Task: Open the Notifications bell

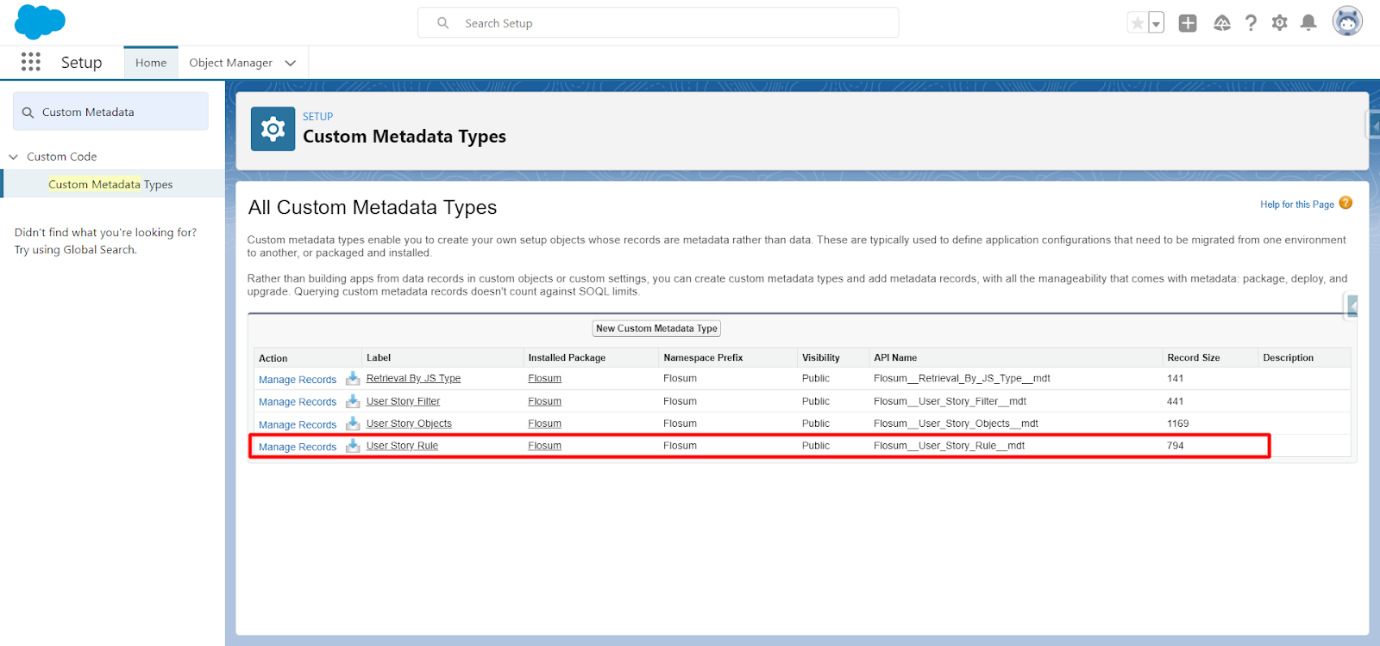Action: click(1308, 23)
